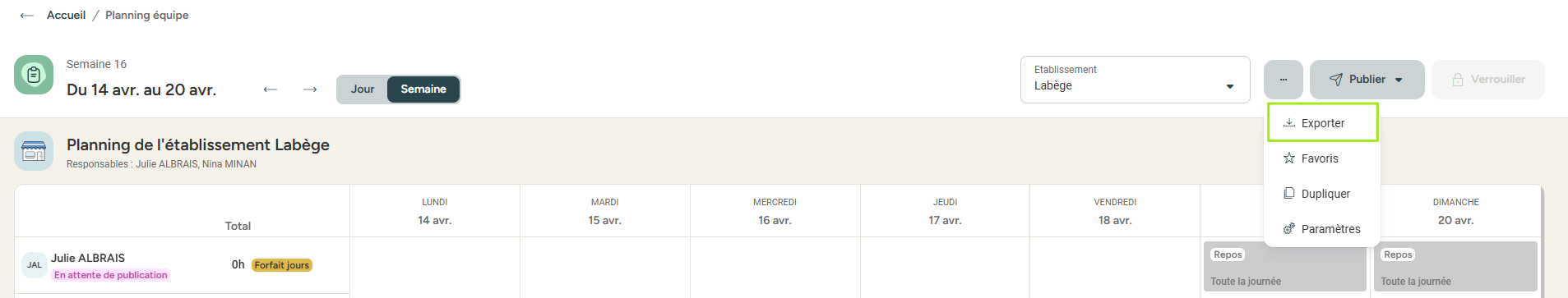Expand the Publier dropdown arrow
This screenshot has height=298, width=1568.
(1399, 80)
